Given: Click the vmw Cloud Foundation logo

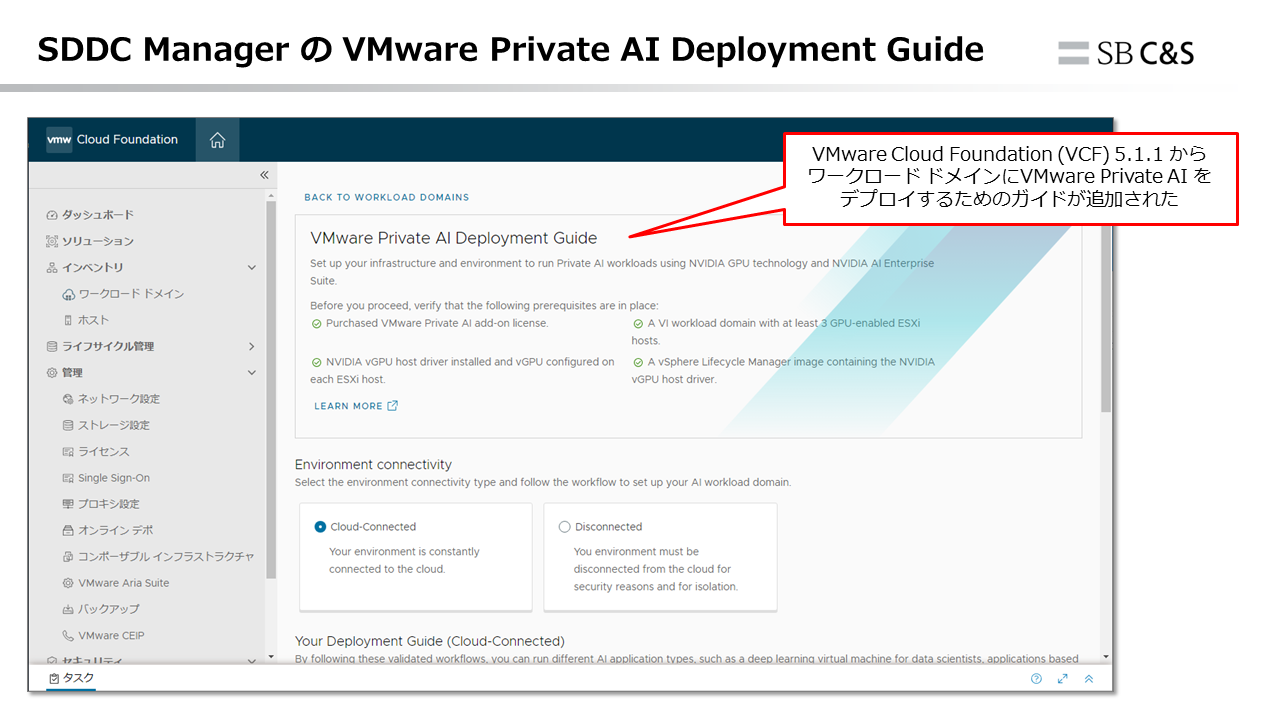Looking at the screenshot, I should (x=113, y=140).
